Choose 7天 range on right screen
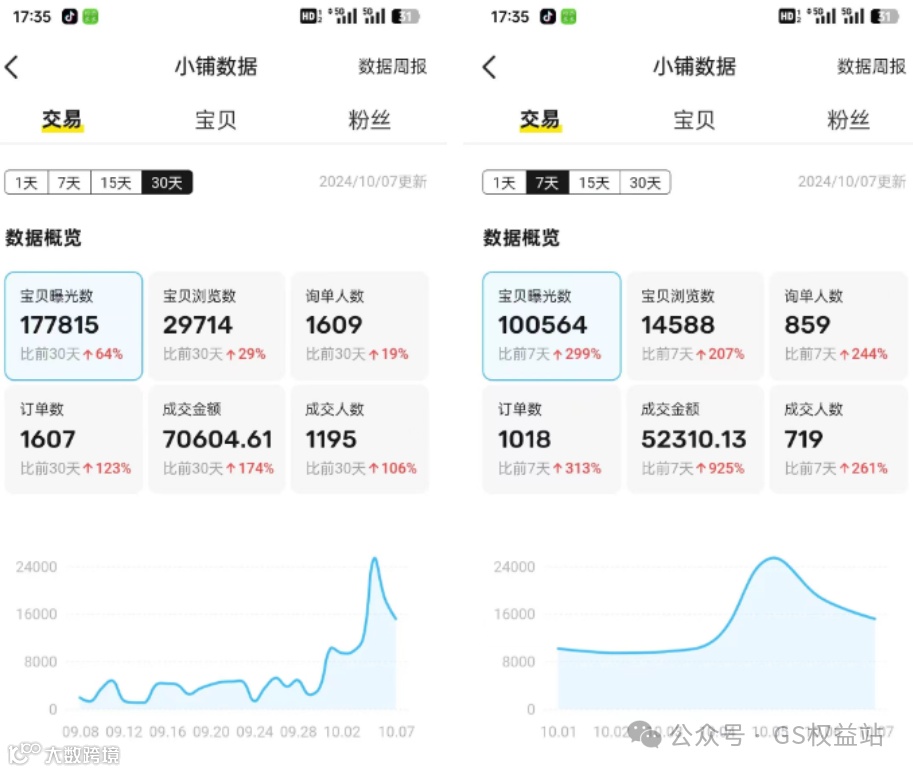Image resolution: width=913 pixels, height=772 pixels. [547, 182]
